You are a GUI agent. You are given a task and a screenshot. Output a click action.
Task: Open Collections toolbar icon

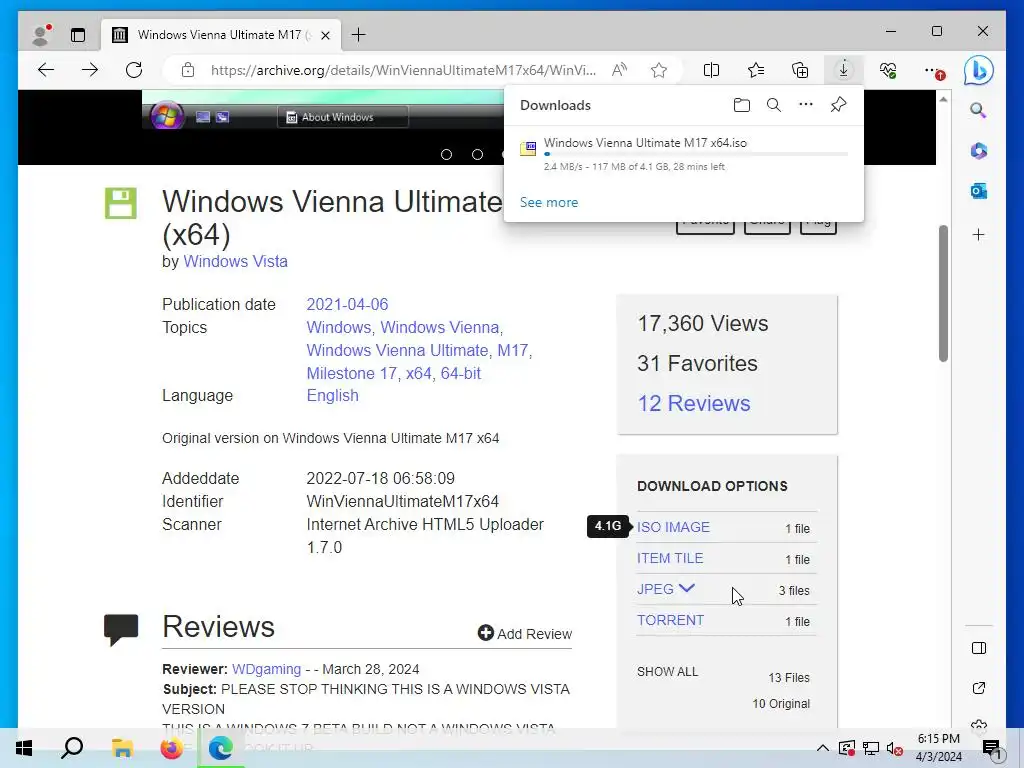coord(800,70)
